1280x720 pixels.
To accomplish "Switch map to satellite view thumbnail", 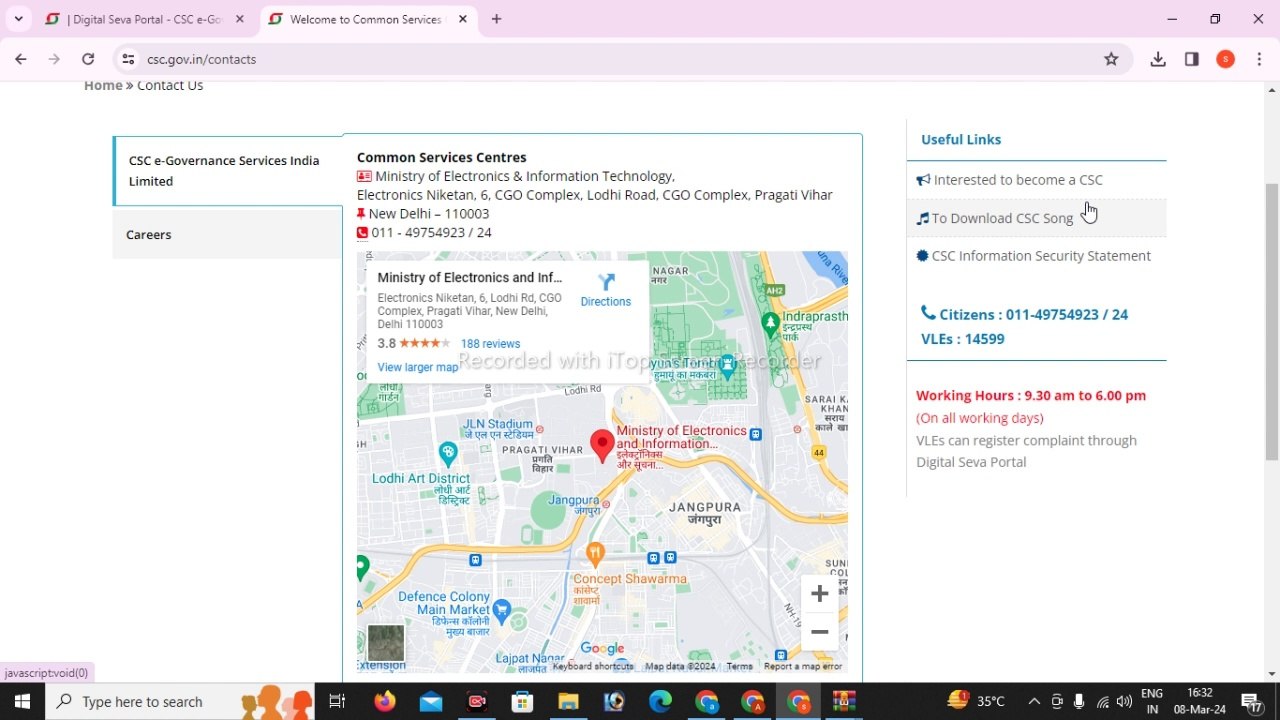I will coord(386,643).
